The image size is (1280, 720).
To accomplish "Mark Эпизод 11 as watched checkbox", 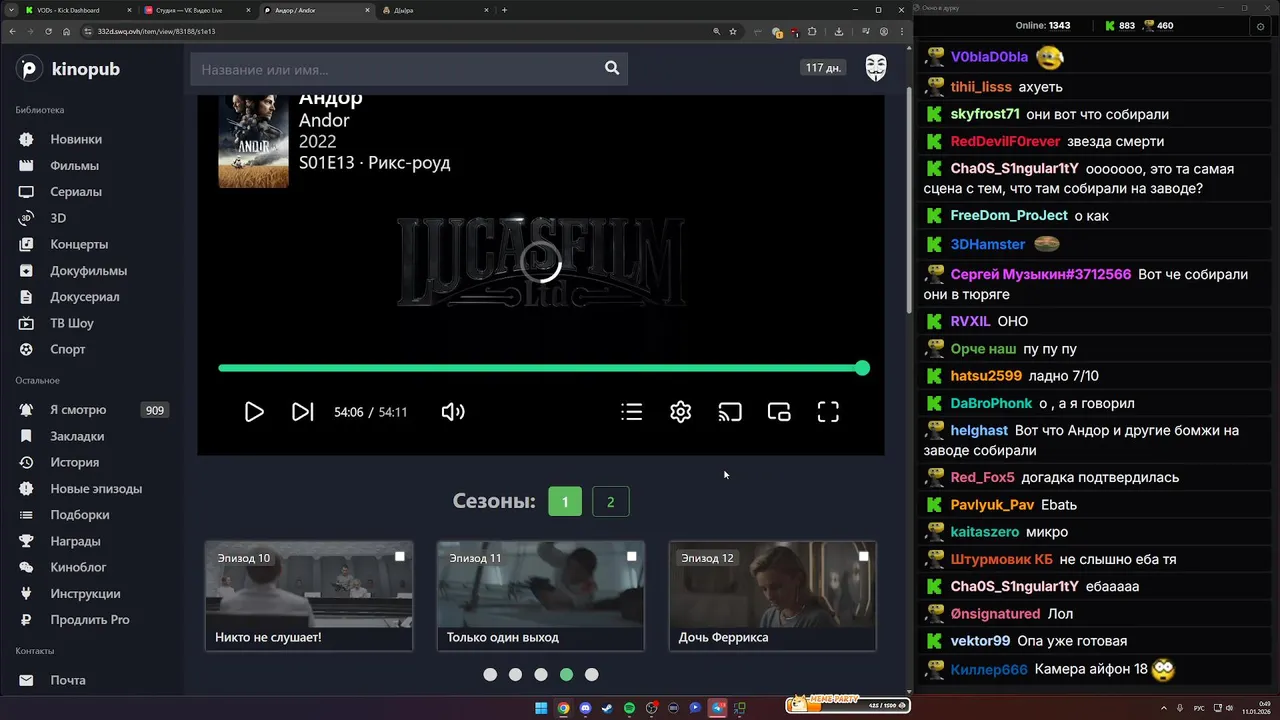I will [632, 556].
